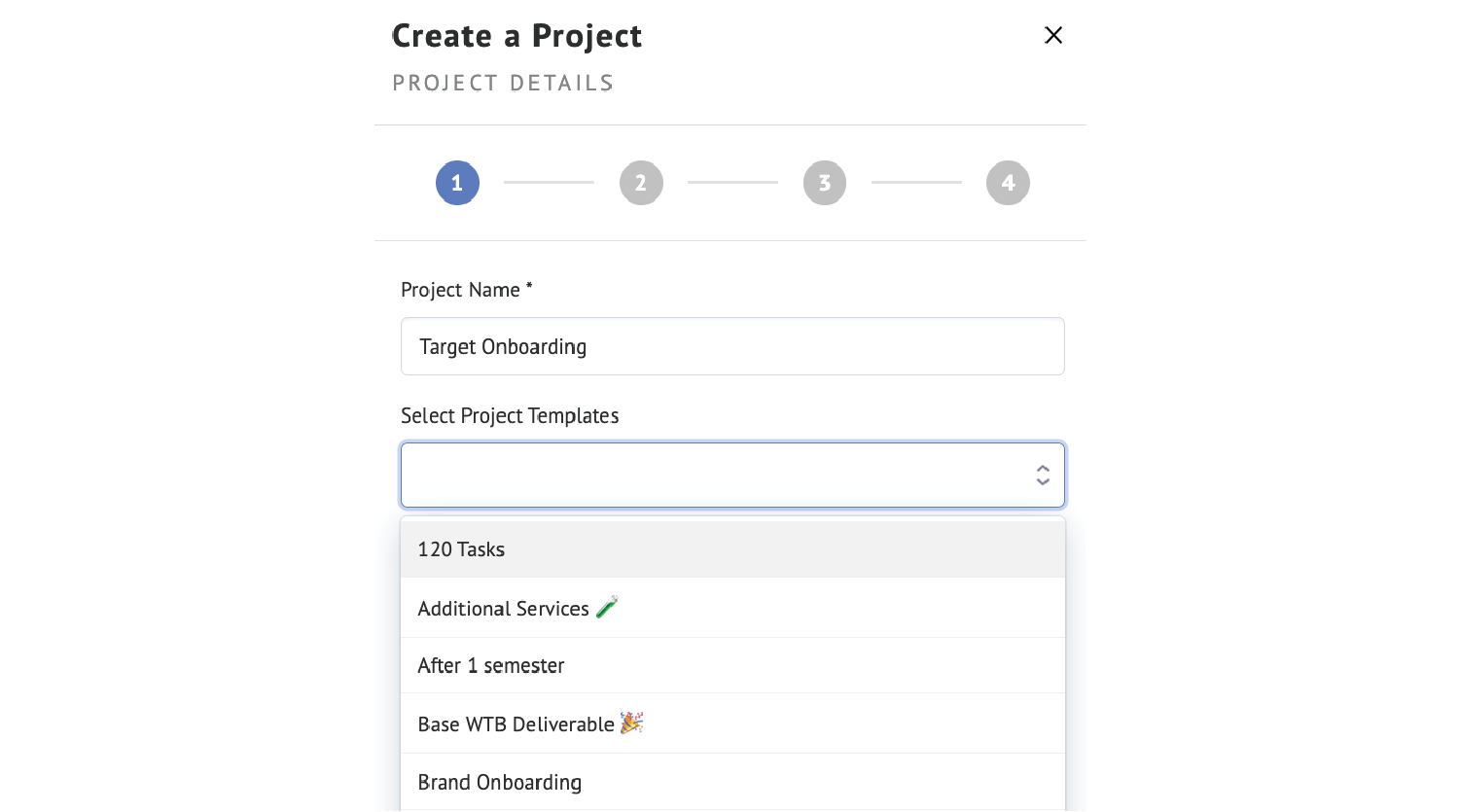Jump to step 3 circle
Viewport: 1460px width, 812px height.
[x=825, y=183]
